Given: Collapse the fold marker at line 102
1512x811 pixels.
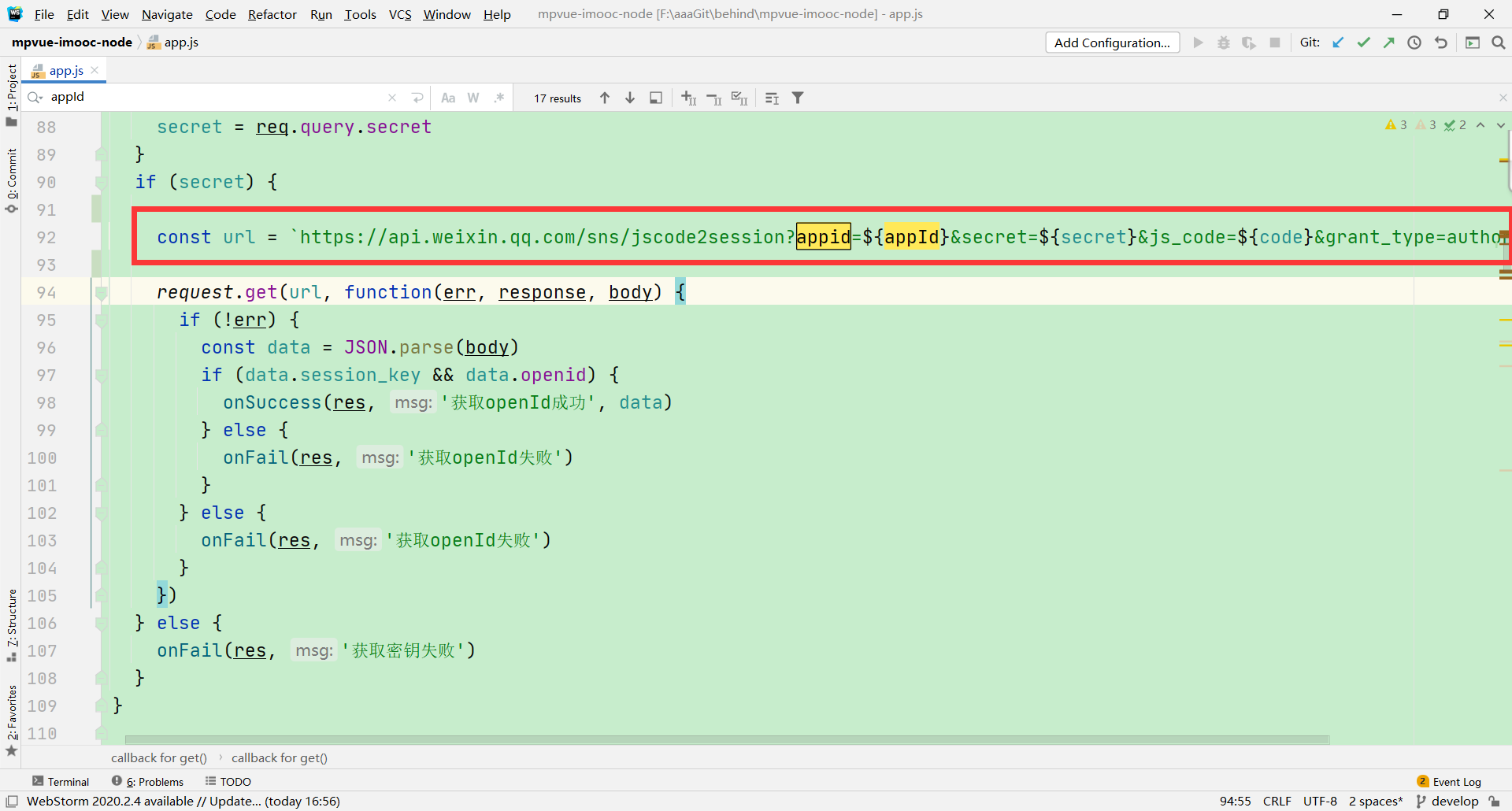Looking at the screenshot, I should 101,513.
